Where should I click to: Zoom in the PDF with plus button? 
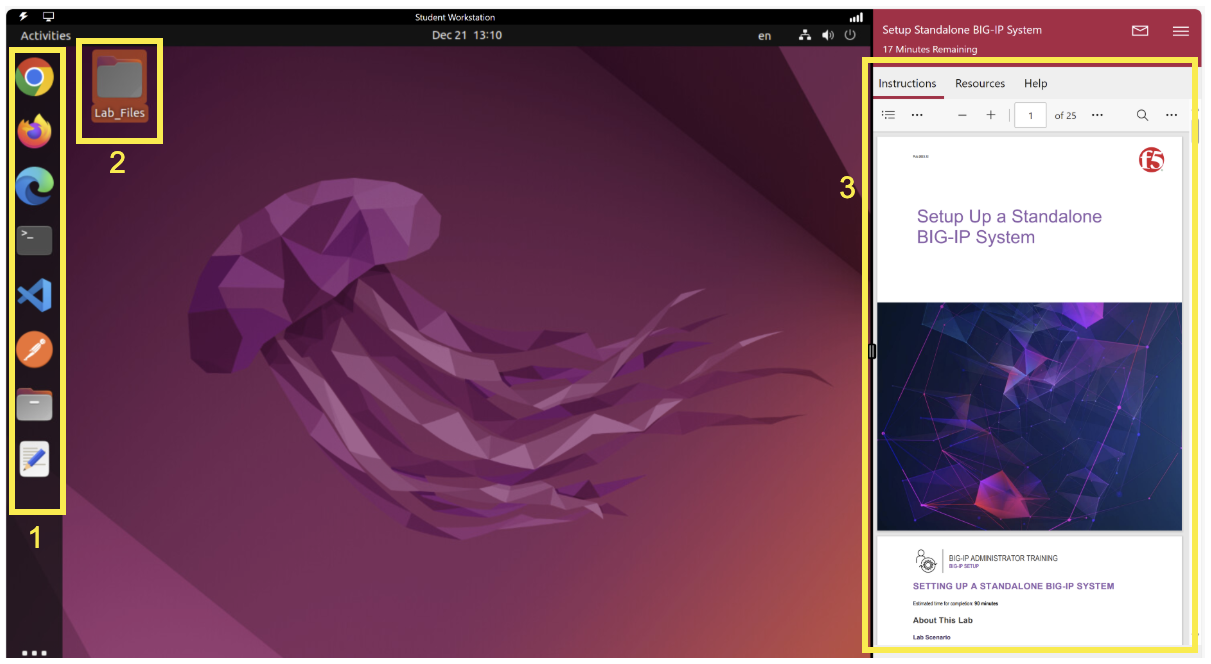click(991, 115)
